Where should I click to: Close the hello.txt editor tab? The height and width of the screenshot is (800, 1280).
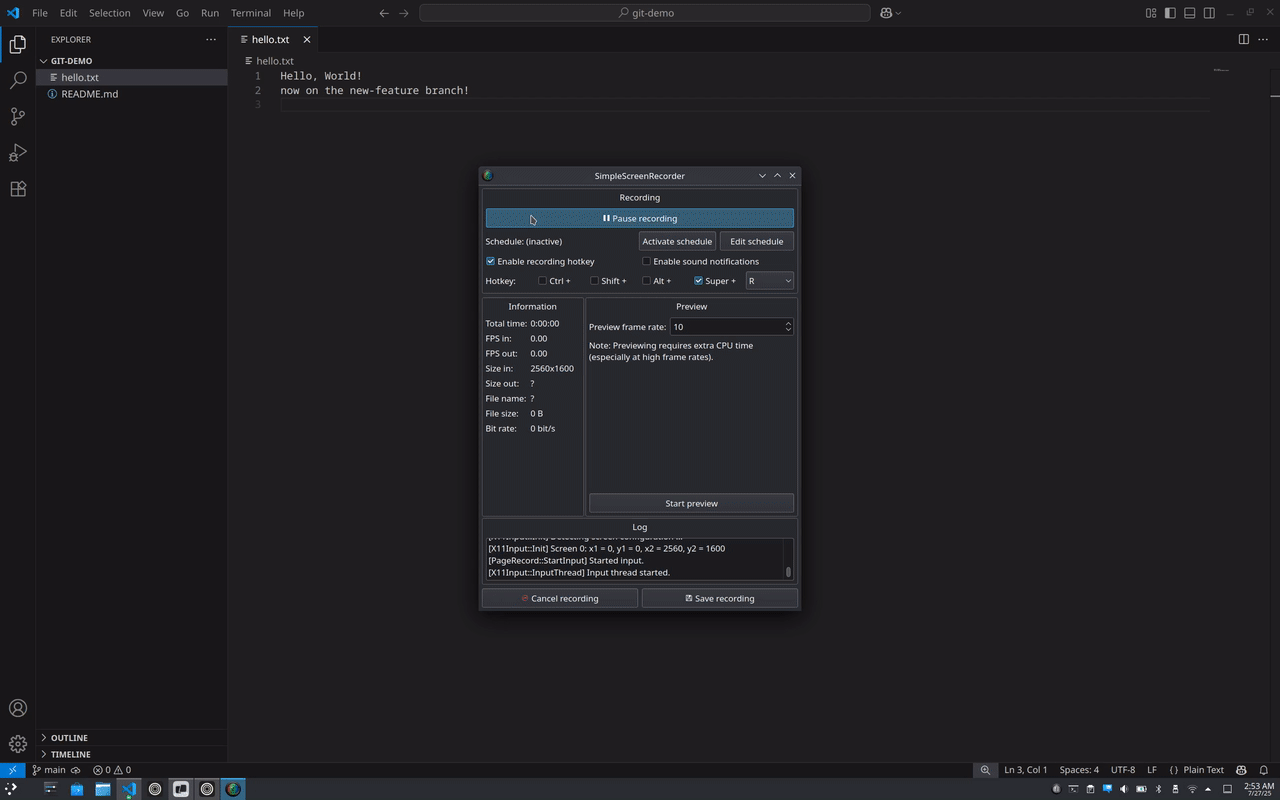click(x=307, y=39)
